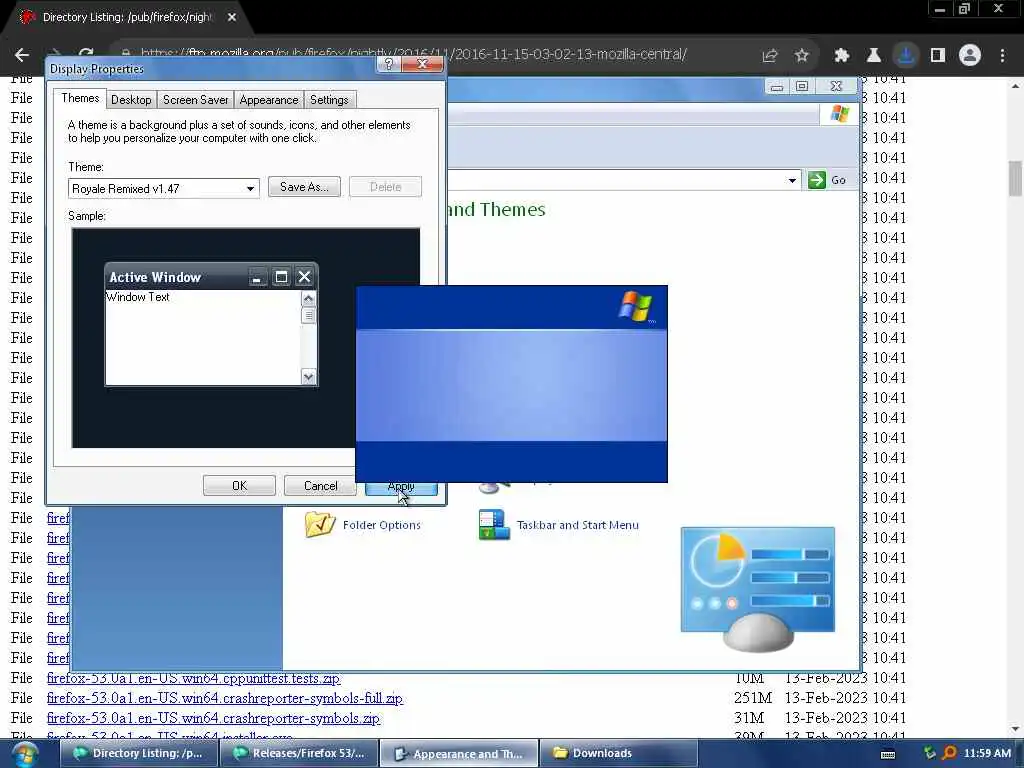This screenshot has width=1024, height=768.
Task: Click the 31M file size text
Action: click(748, 718)
